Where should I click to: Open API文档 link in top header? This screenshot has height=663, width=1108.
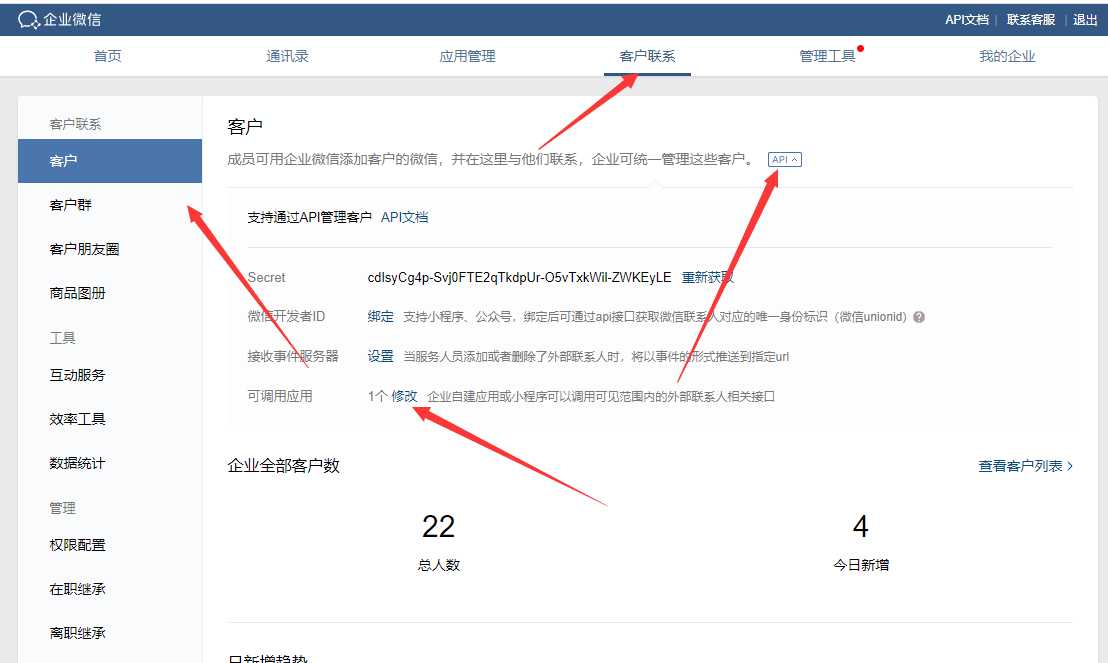[967, 20]
